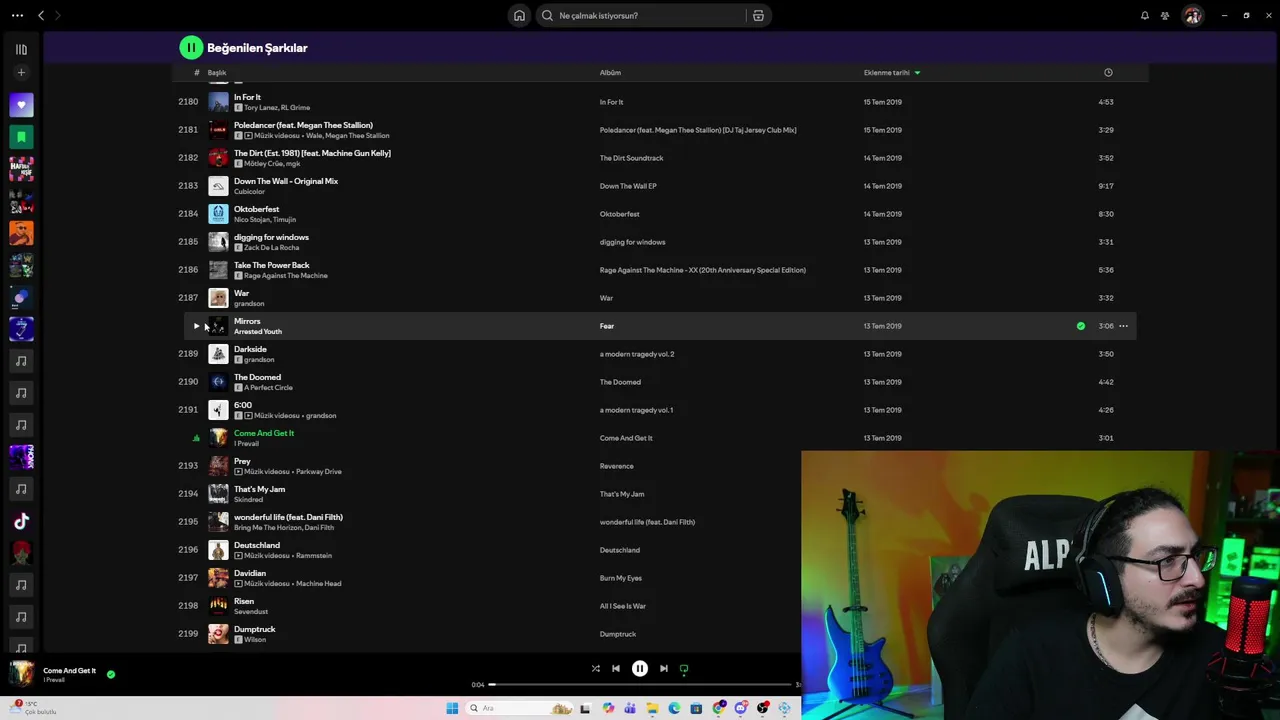Open the Browse icon beside search

pyautogui.click(x=758, y=15)
